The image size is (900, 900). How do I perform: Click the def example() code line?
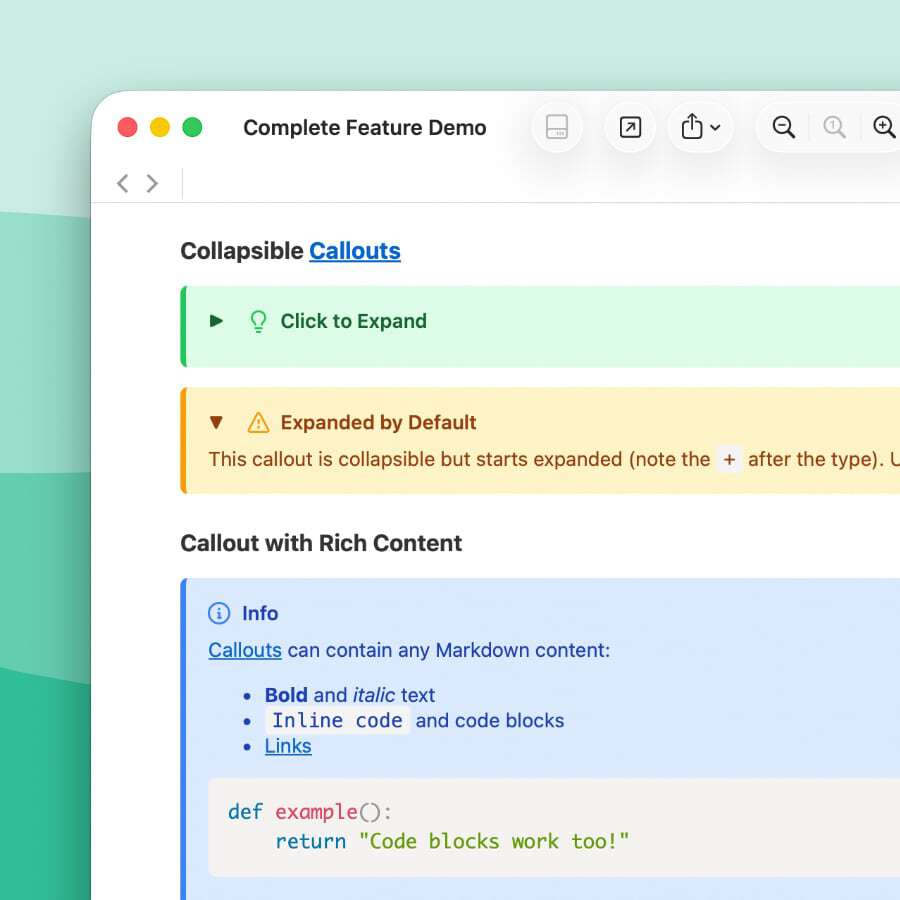point(309,812)
